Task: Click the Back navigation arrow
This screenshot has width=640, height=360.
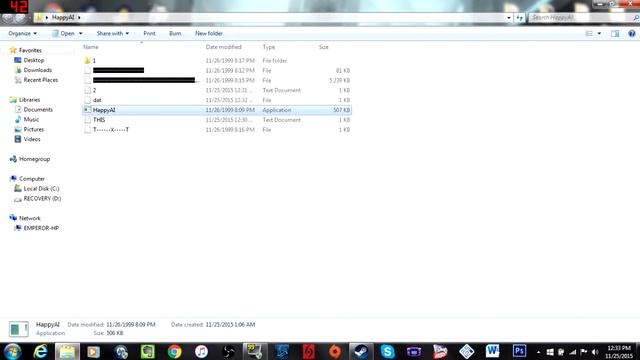Action: point(7,18)
